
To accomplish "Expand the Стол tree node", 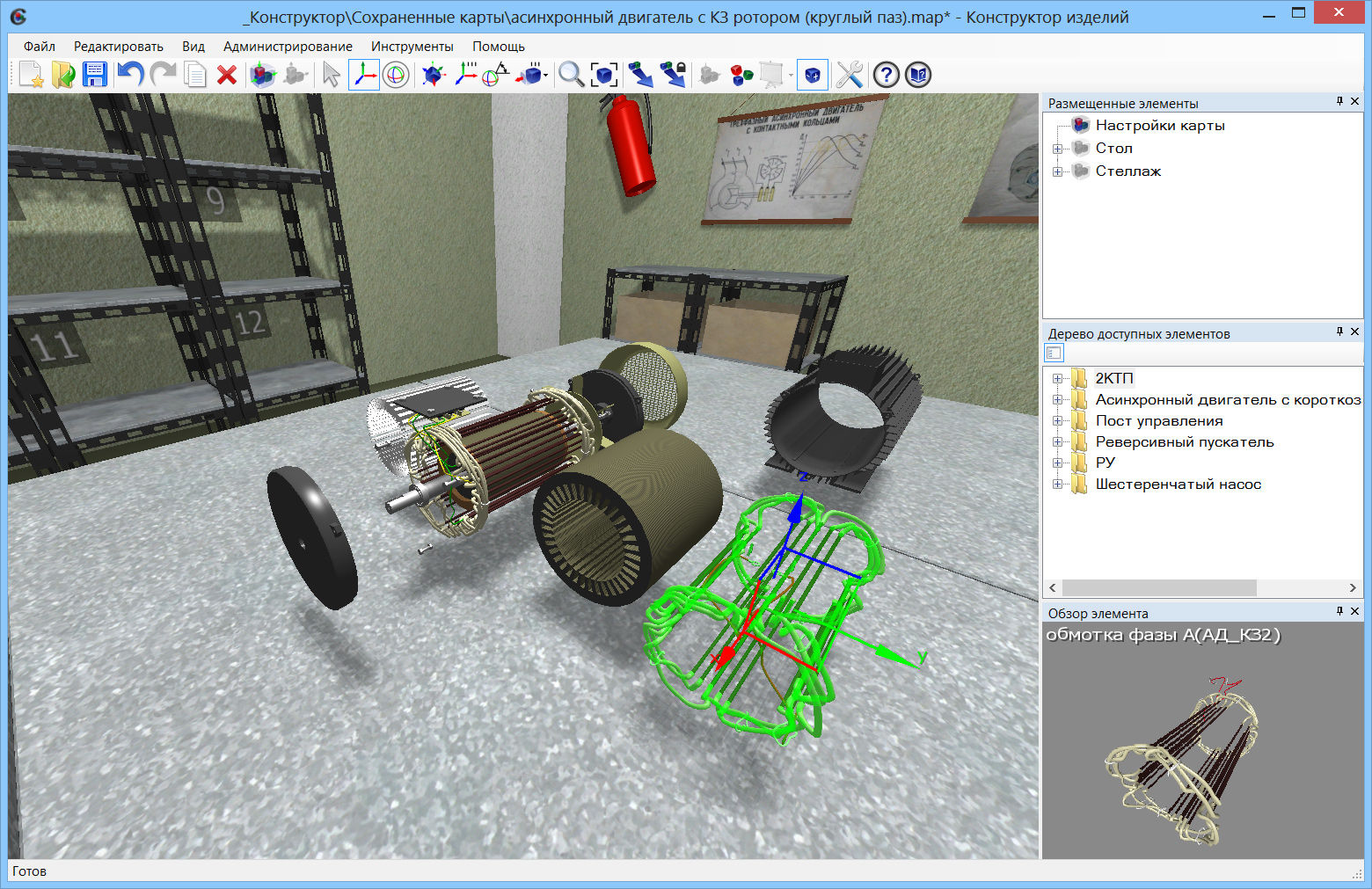I will click(x=1057, y=149).
